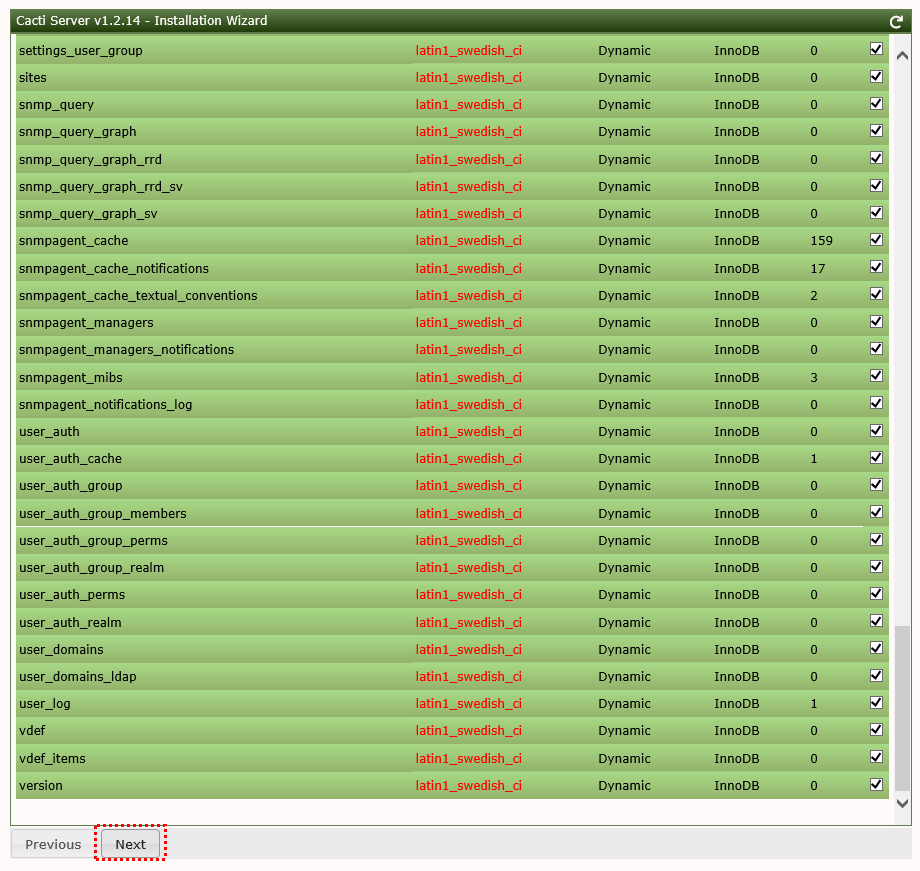Toggle the snmp_query_graph_rrd row checkbox

pos(876,158)
